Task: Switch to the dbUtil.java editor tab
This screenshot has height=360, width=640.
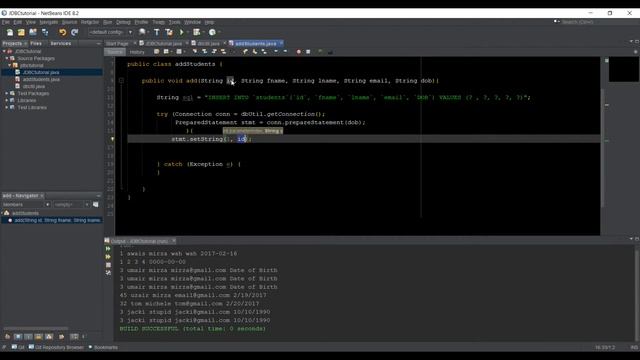Action: pyautogui.click(x=209, y=43)
